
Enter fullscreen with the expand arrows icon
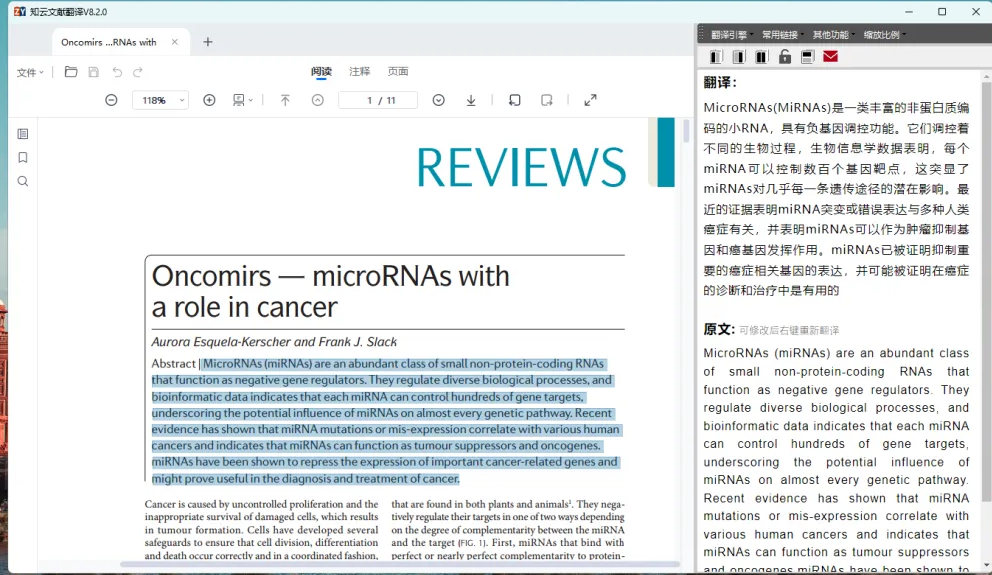point(590,100)
